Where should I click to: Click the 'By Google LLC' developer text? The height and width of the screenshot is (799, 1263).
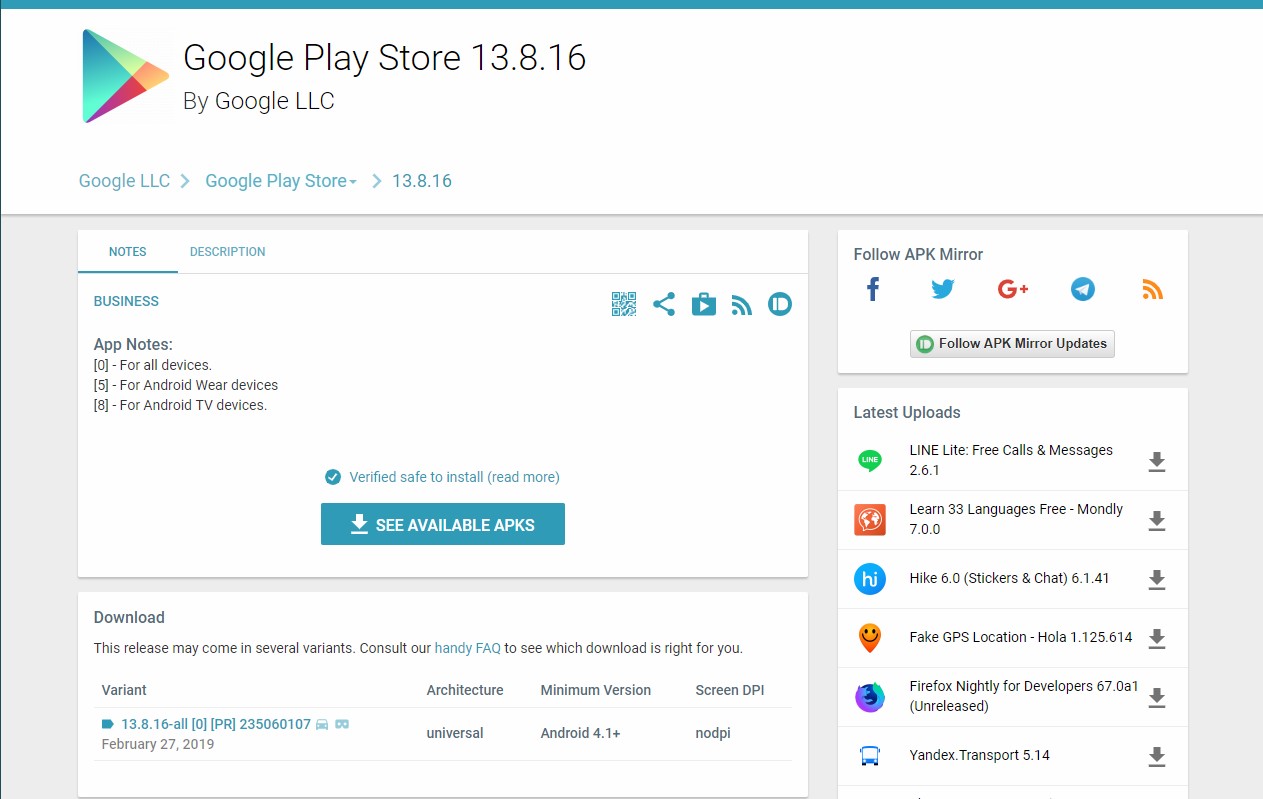[259, 101]
